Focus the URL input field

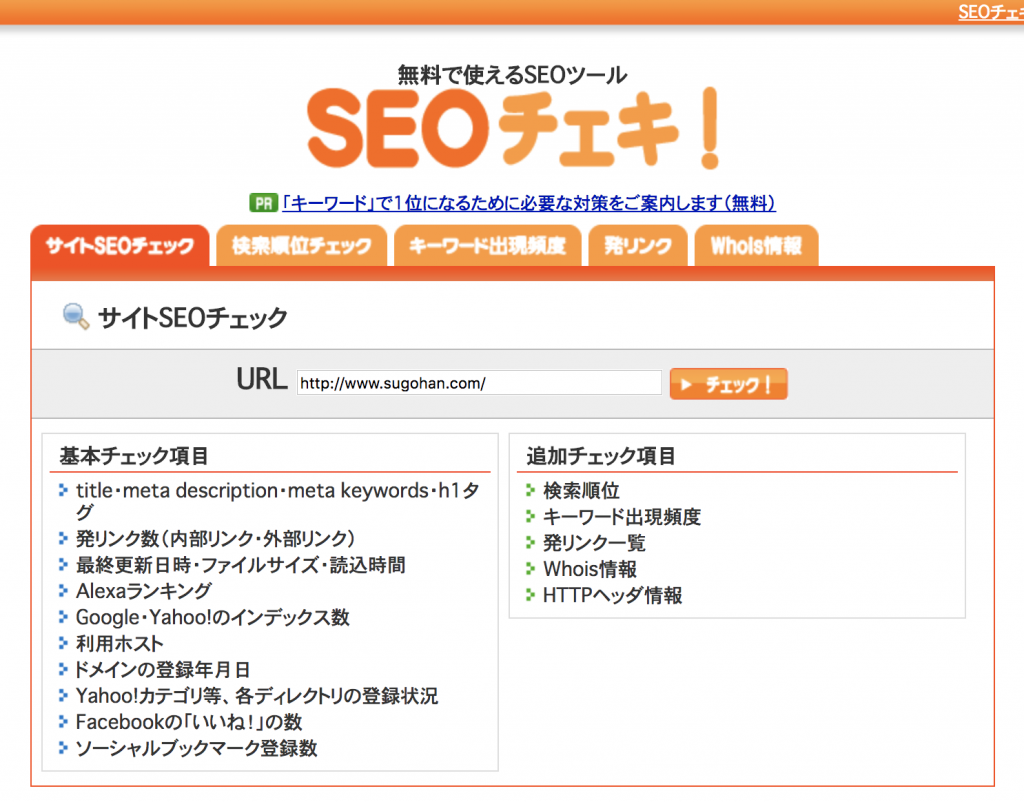[479, 383]
